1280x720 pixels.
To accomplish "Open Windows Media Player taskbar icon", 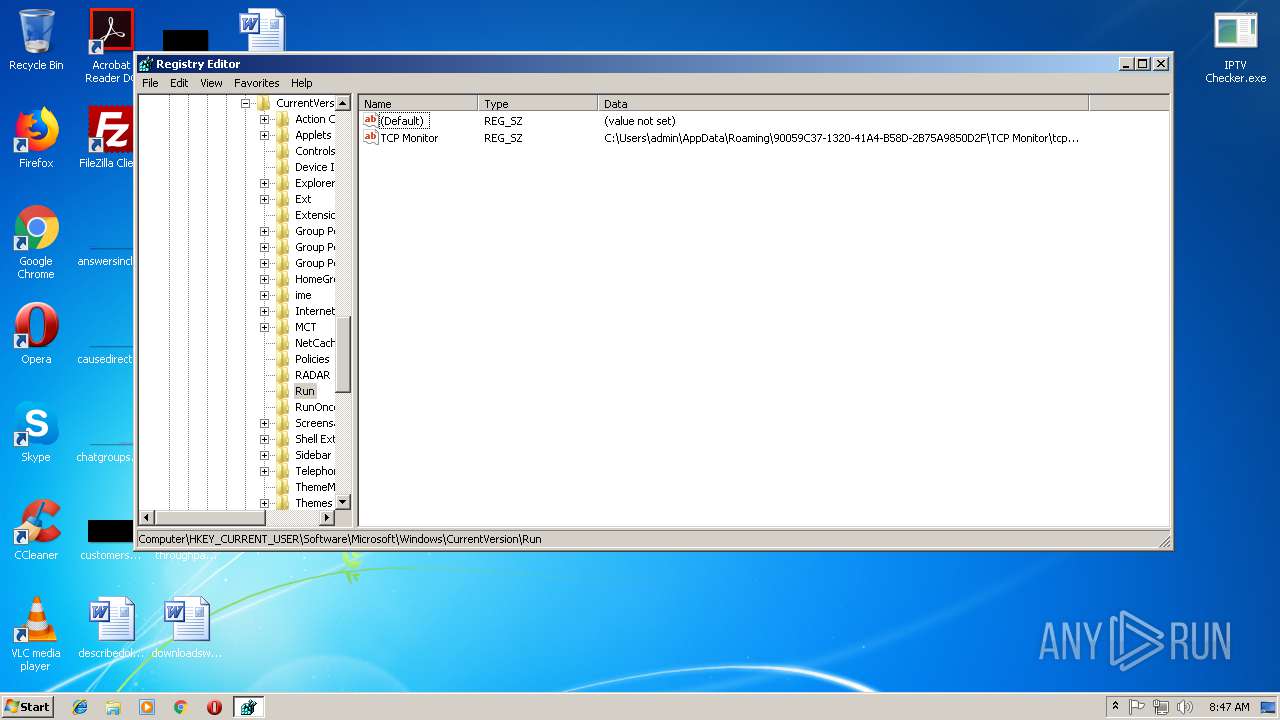I will (147, 707).
